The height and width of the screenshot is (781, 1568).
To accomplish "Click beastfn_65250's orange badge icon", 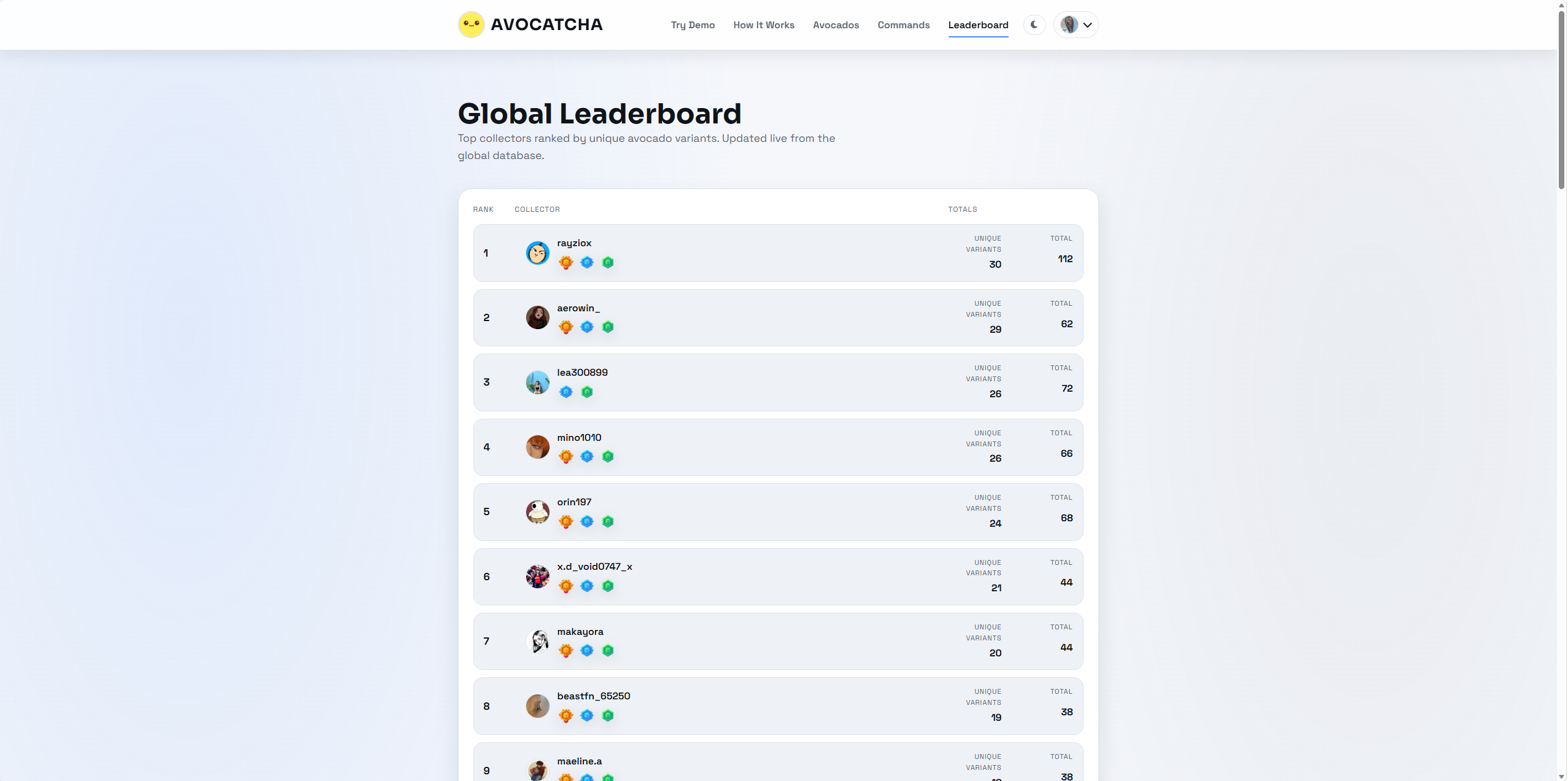I will pyautogui.click(x=566, y=715).
